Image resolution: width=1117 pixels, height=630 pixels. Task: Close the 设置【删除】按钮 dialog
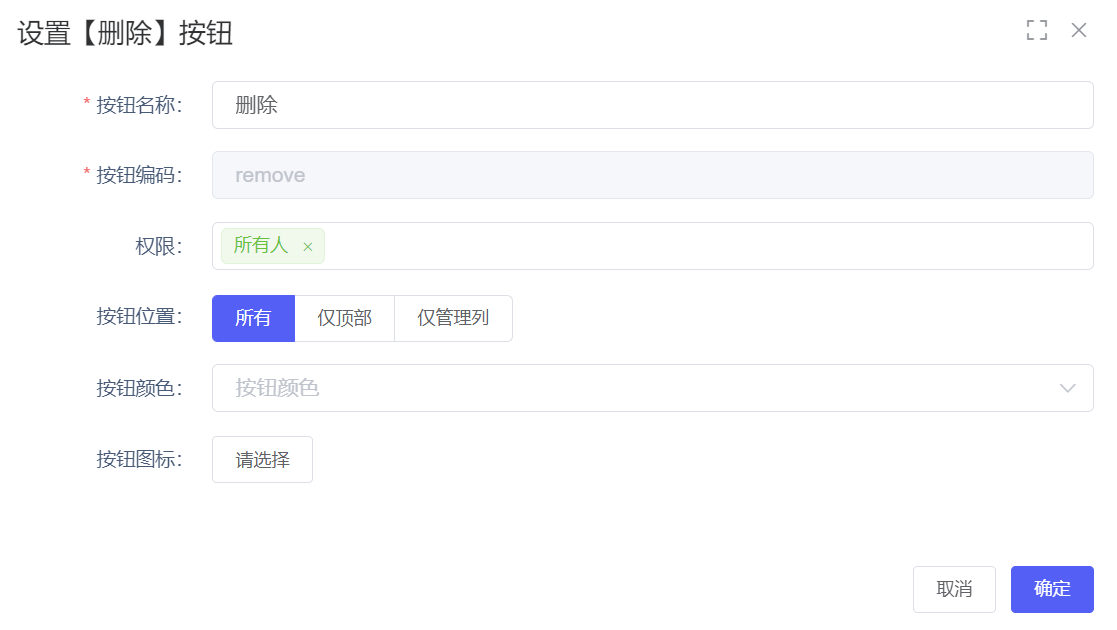[1079, 30]
